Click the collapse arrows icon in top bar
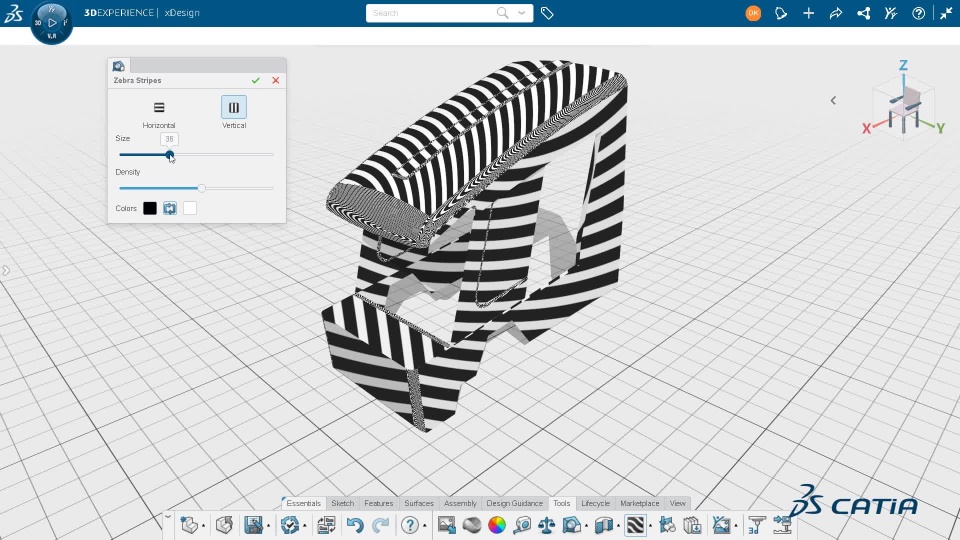The width and height of the screenshot is (960, 540). coord(946,13)
